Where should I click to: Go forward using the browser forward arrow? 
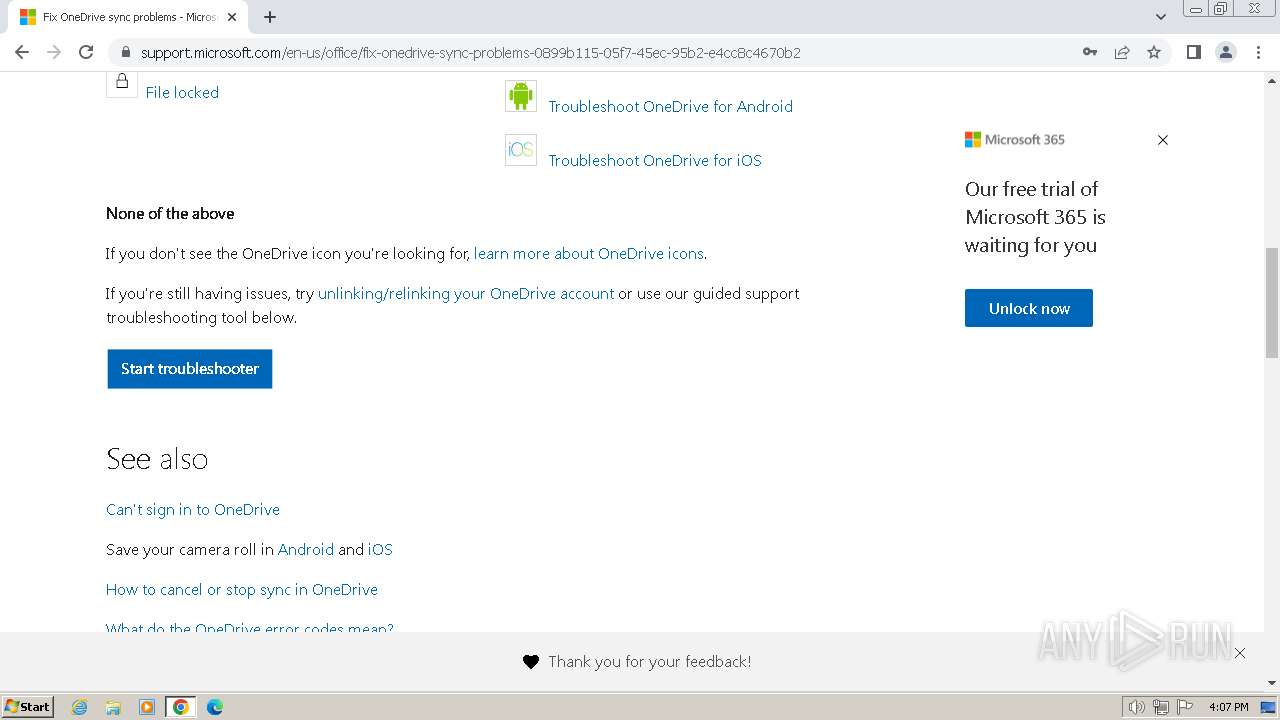tap(54, 52)
